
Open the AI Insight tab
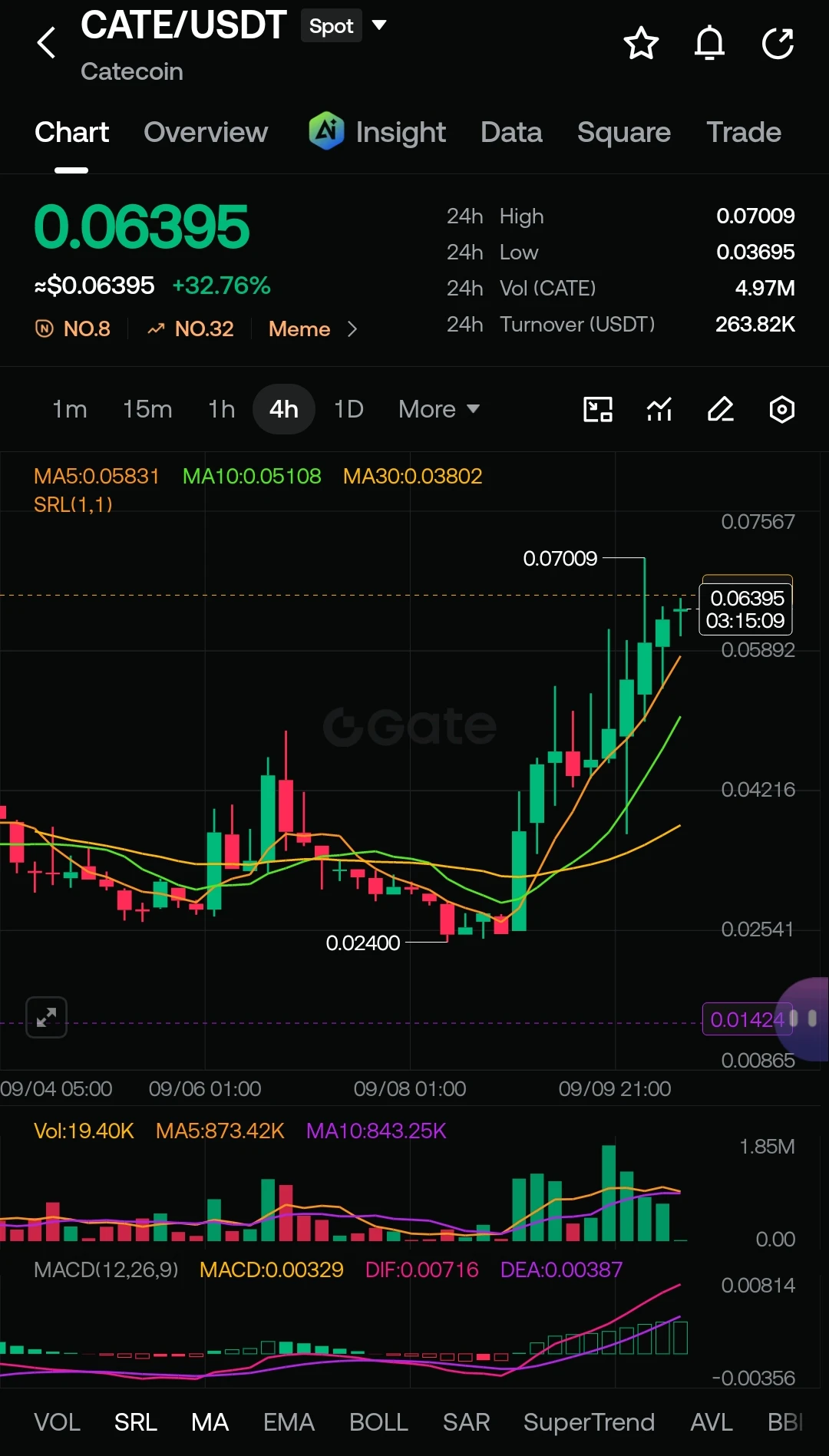(x=377, y=132)
